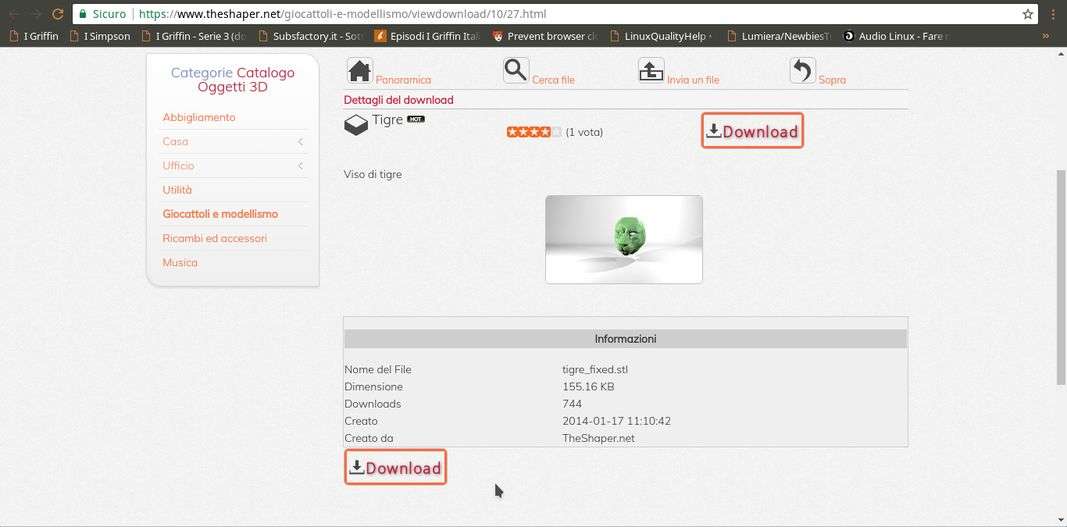Image resolution: width=1067 pixels, height=527 pixels.
Task: Click the browser reload button
Action: 58,14
